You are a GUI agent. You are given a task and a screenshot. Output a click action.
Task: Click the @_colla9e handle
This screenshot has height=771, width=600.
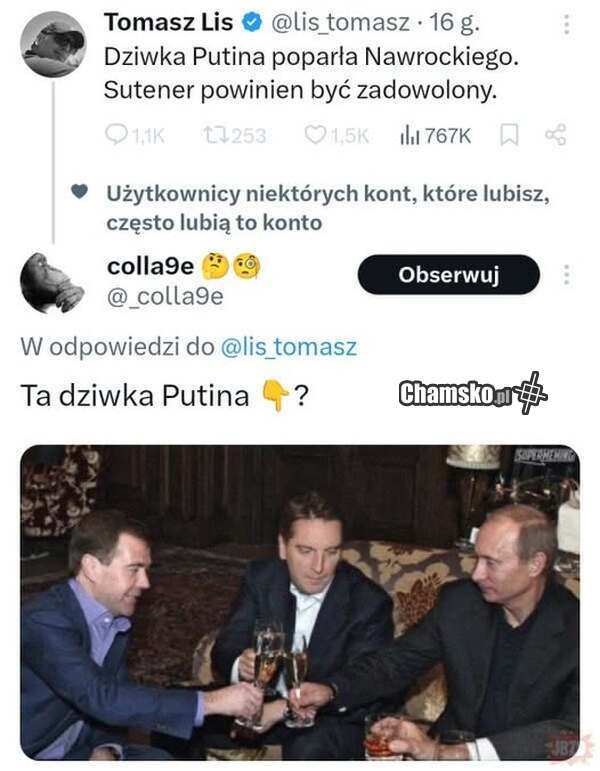[x=165, y=296]
